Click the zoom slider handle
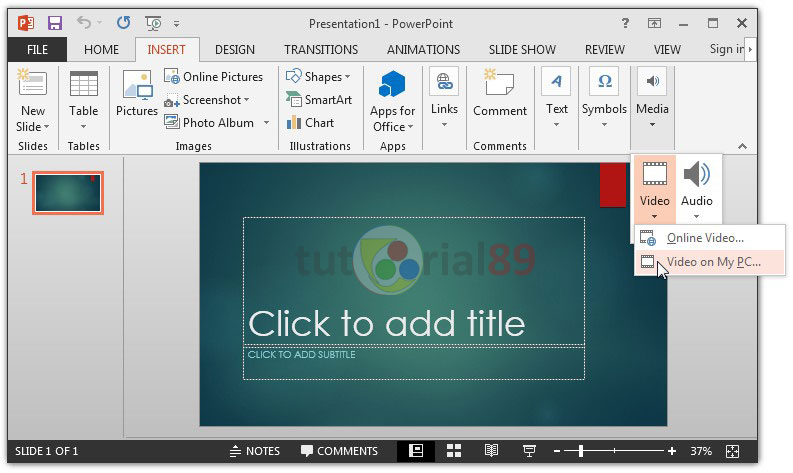 581,451
